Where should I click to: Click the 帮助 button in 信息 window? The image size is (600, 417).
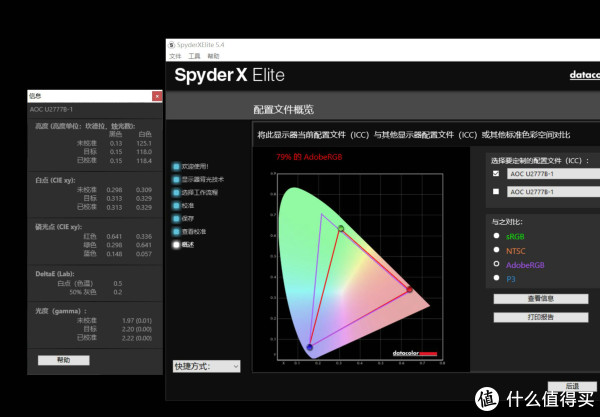coord(64,360)
